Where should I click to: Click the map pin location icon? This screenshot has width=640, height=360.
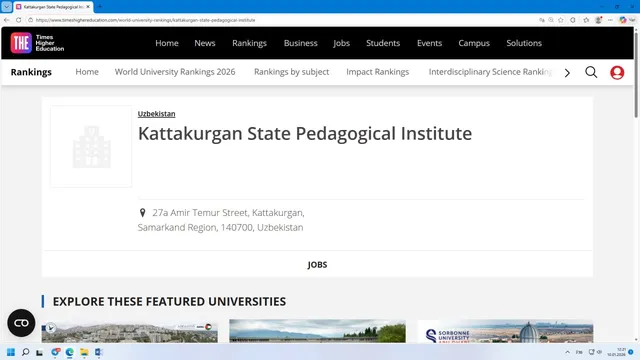pos(142,213)
